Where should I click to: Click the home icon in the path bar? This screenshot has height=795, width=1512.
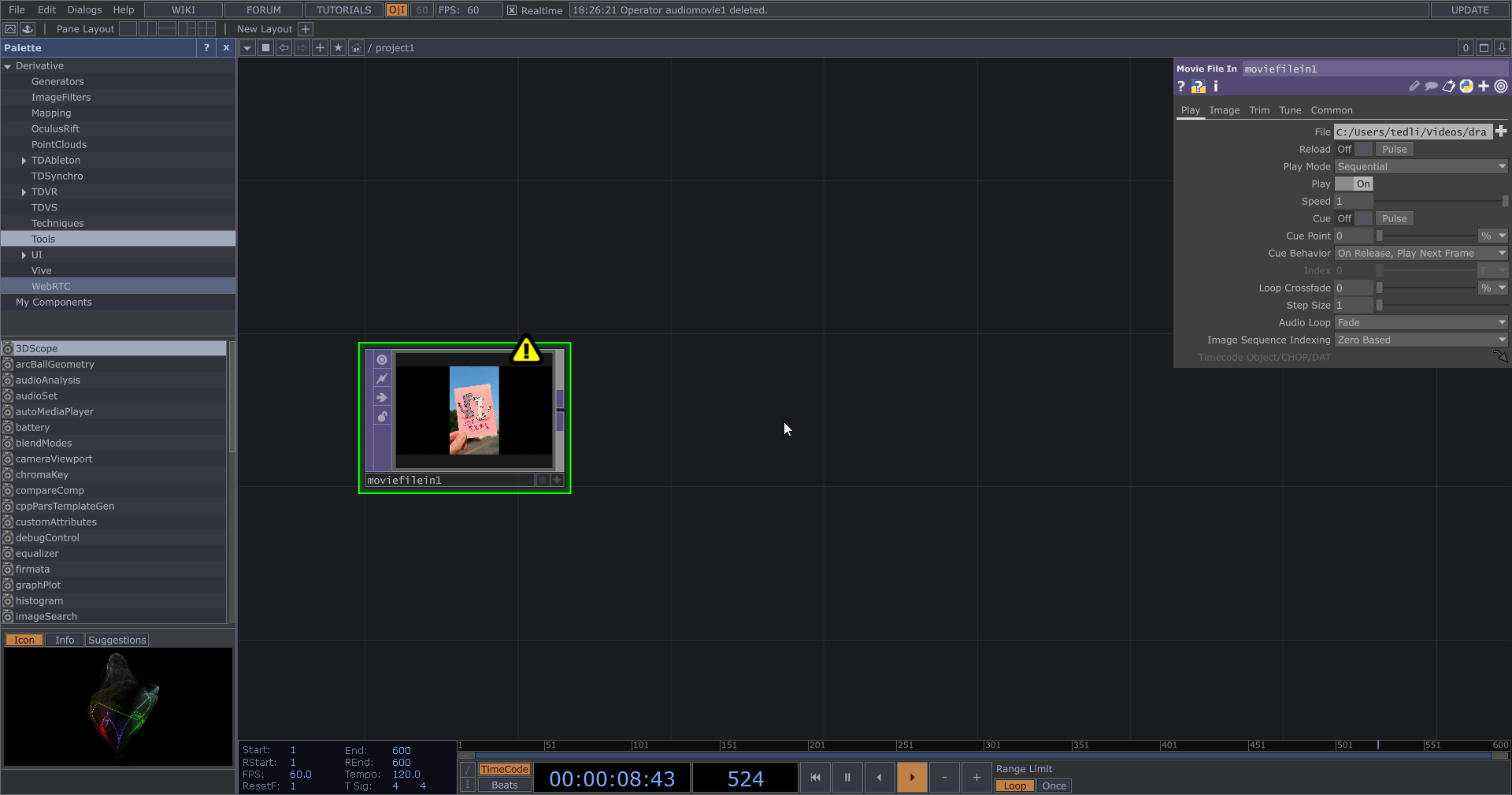tap(357, 48)
